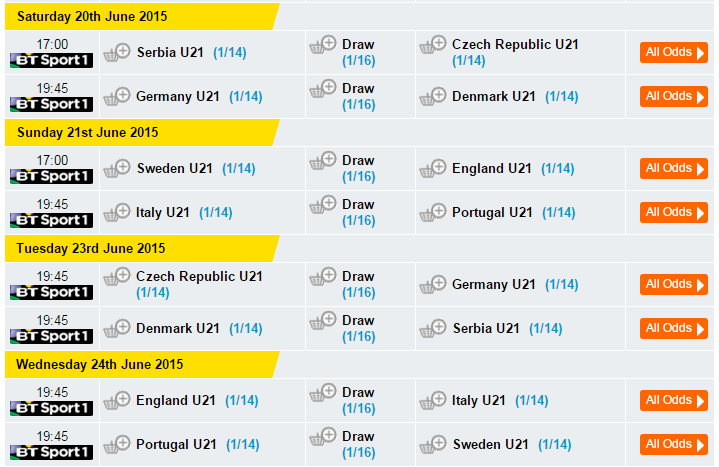Select Draw 1/16 odds for Italy vs Portugal

click(359, 221)
